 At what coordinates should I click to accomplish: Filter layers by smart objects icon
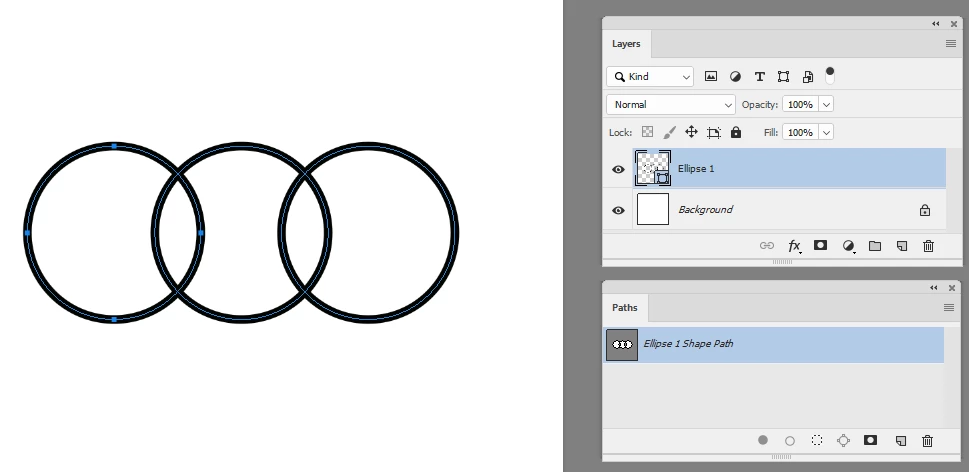[x=808, y=77]
